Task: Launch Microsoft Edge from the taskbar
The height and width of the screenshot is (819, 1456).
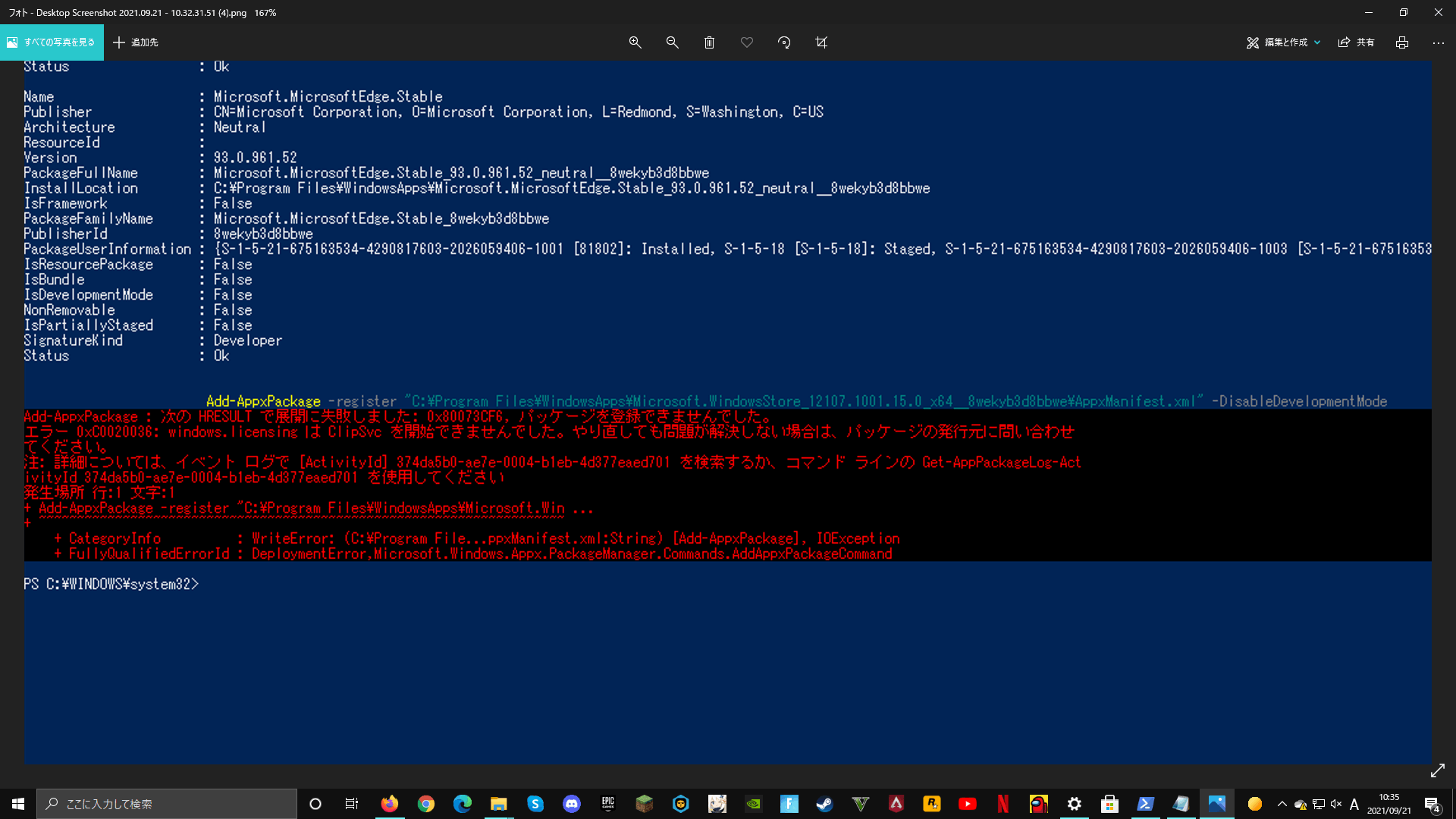Action: (463, 804)
